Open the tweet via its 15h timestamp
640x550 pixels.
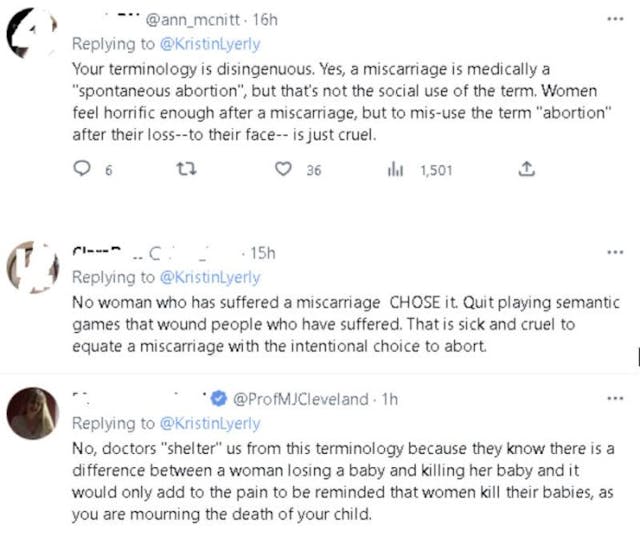tap(264, 253)
